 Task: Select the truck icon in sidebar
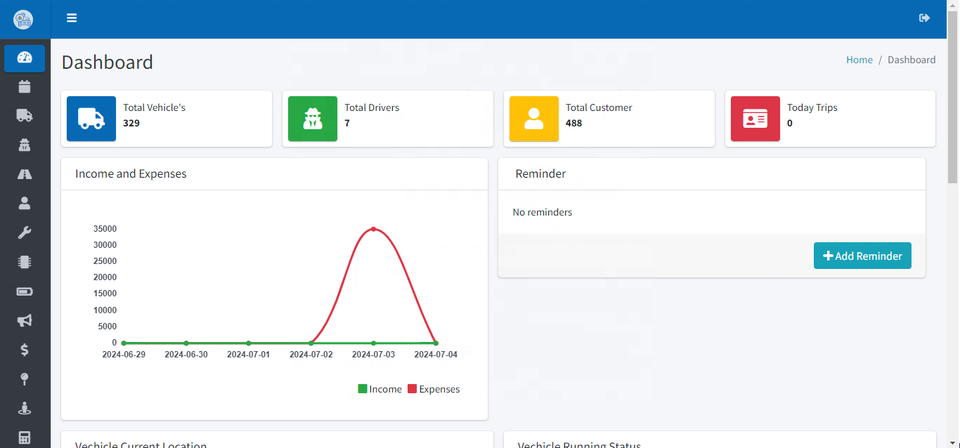click(x=25, y=116)
